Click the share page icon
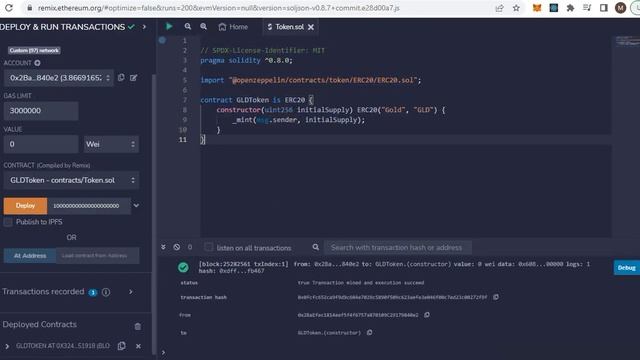The width and height of the screenshot is (640, 360). pyautogui.click(x=499, y=8)
